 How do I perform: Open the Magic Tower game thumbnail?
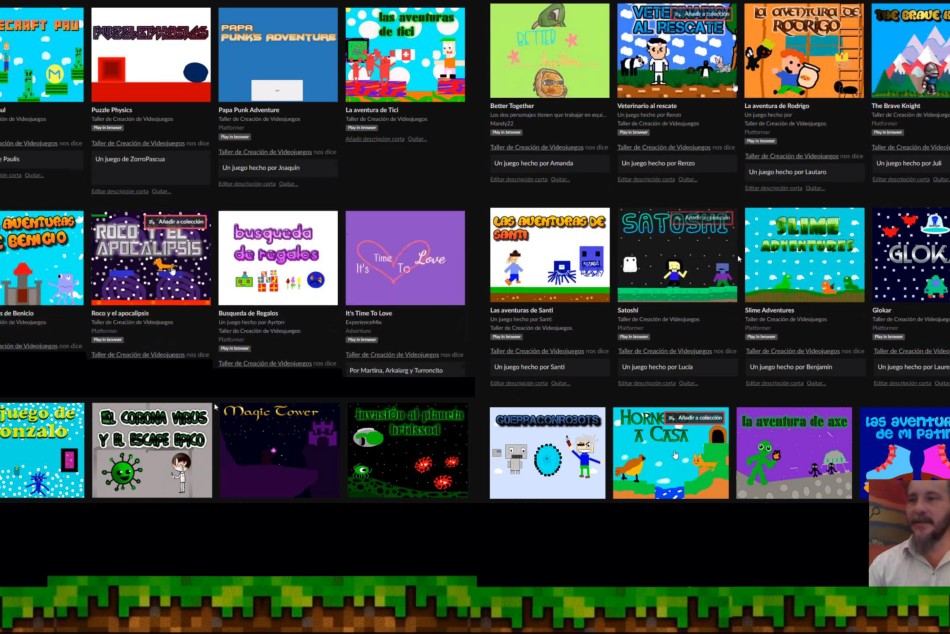pyautogui.click(x=279, y=451)
